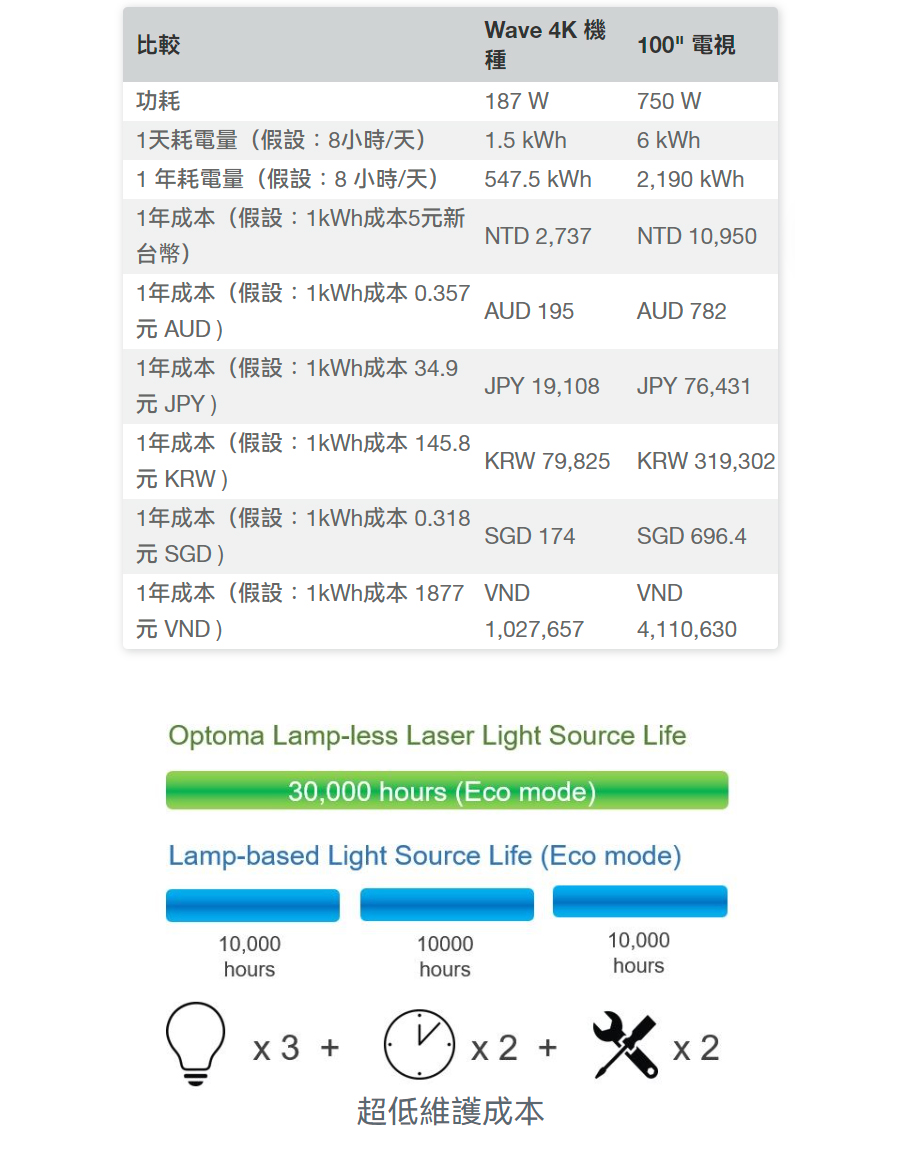This screenshot has width=900, height=1150.
Task: Click the '1 年耗電量' row label
Action: [x=288, y=178]
